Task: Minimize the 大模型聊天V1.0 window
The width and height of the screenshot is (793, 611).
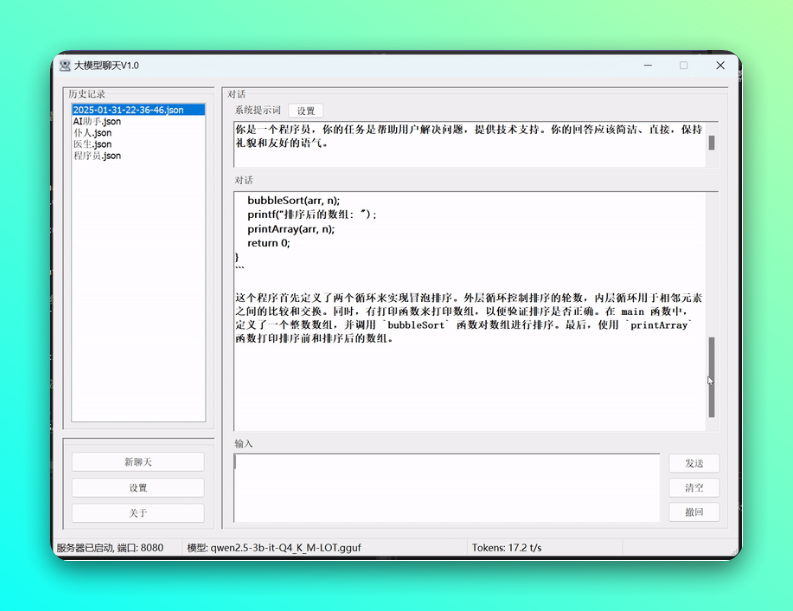Action: pyautogui.click(x=648, y=65)
